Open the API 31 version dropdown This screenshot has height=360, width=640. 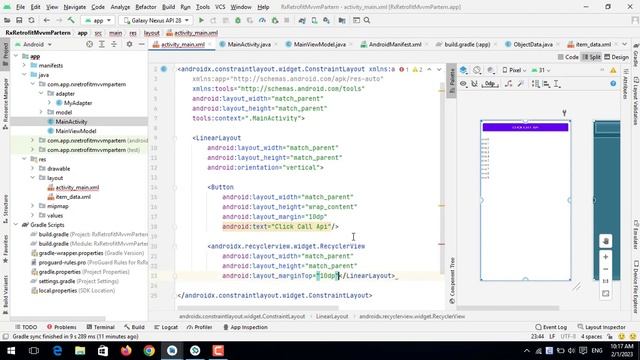pos(541,70)
